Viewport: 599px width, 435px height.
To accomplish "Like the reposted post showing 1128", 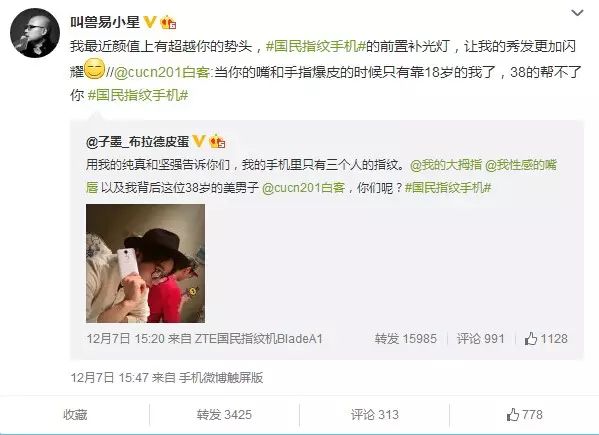I will (x=546, y=339).
